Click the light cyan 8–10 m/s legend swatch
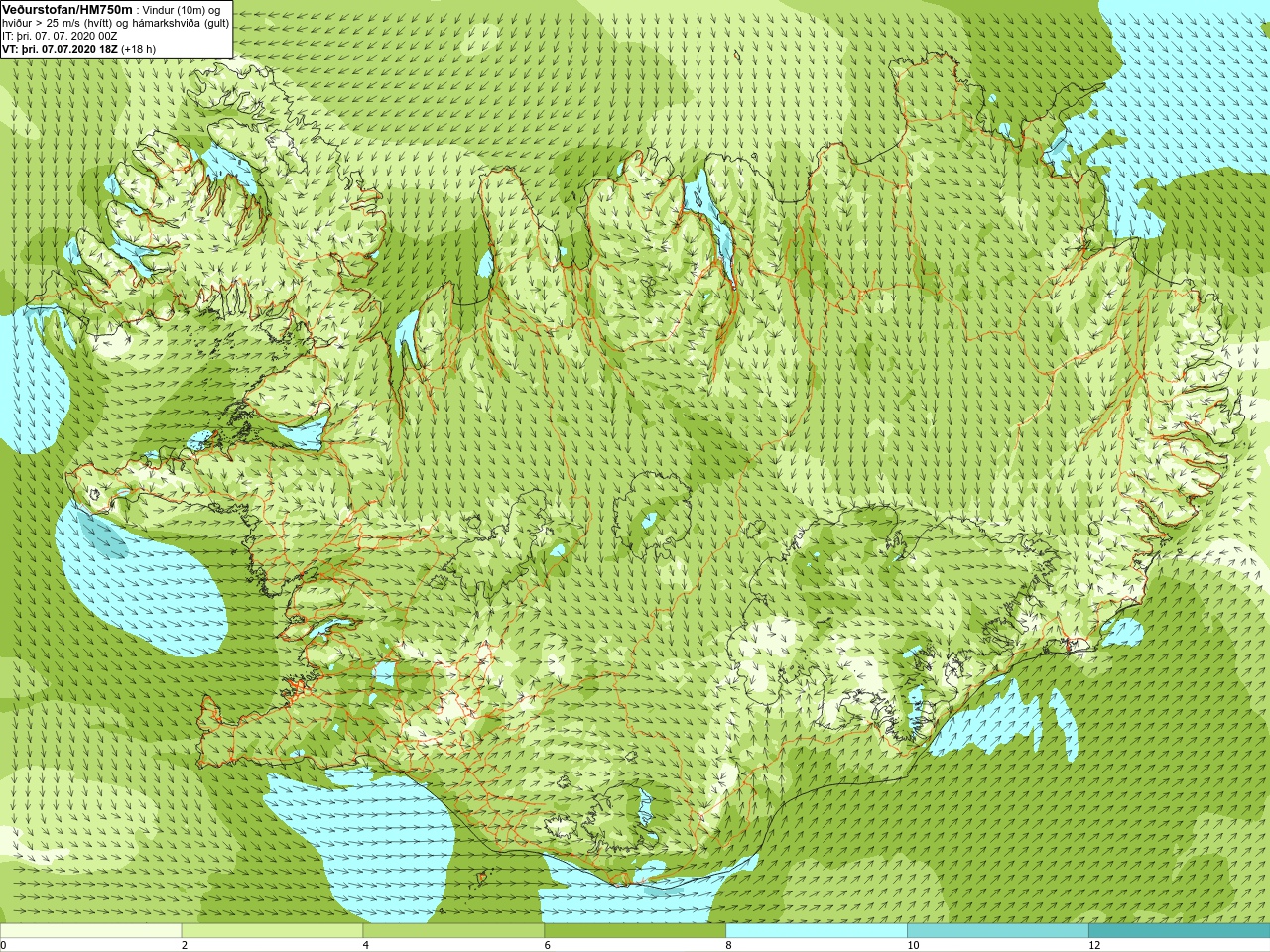 [x=817, y=931]
